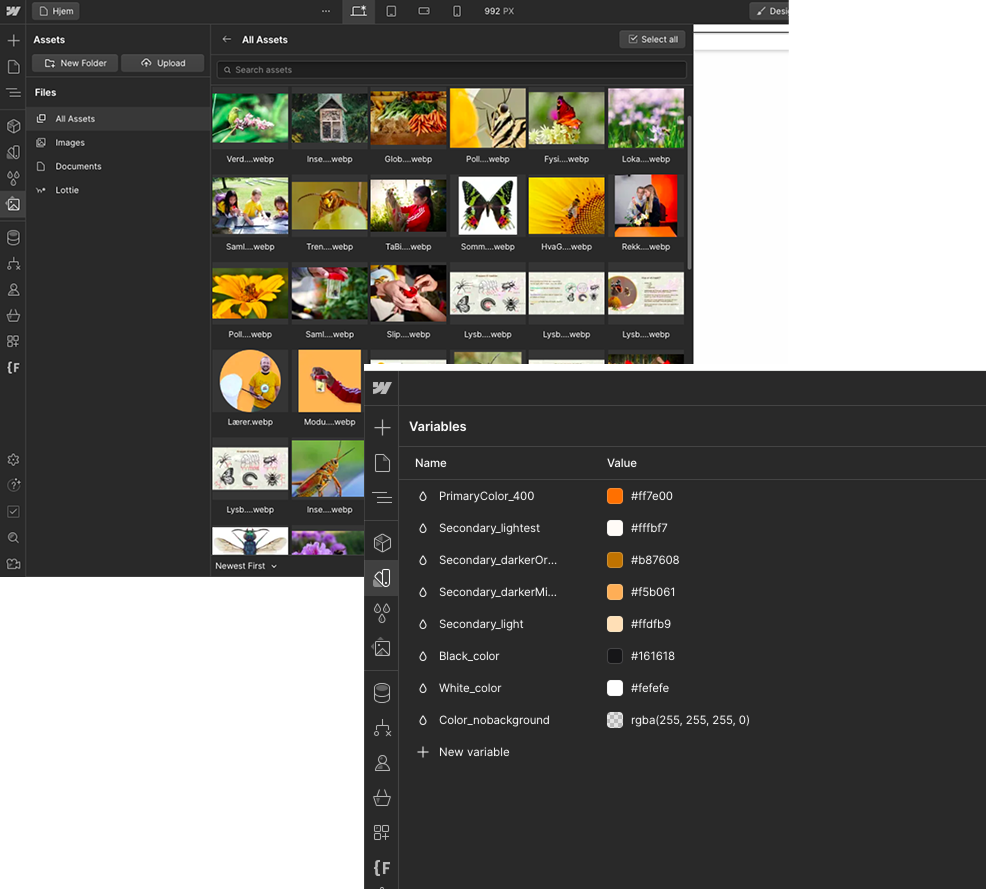This screenshot has width=986, height=889.
Task: Select the mobile portrait breakpoint icon
Action: pos(457,11)
